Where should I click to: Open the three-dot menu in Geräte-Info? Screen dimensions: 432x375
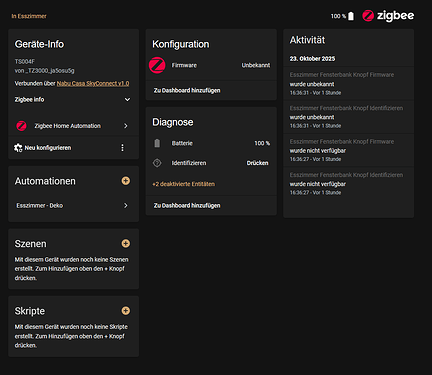click(x=122, y=148)
